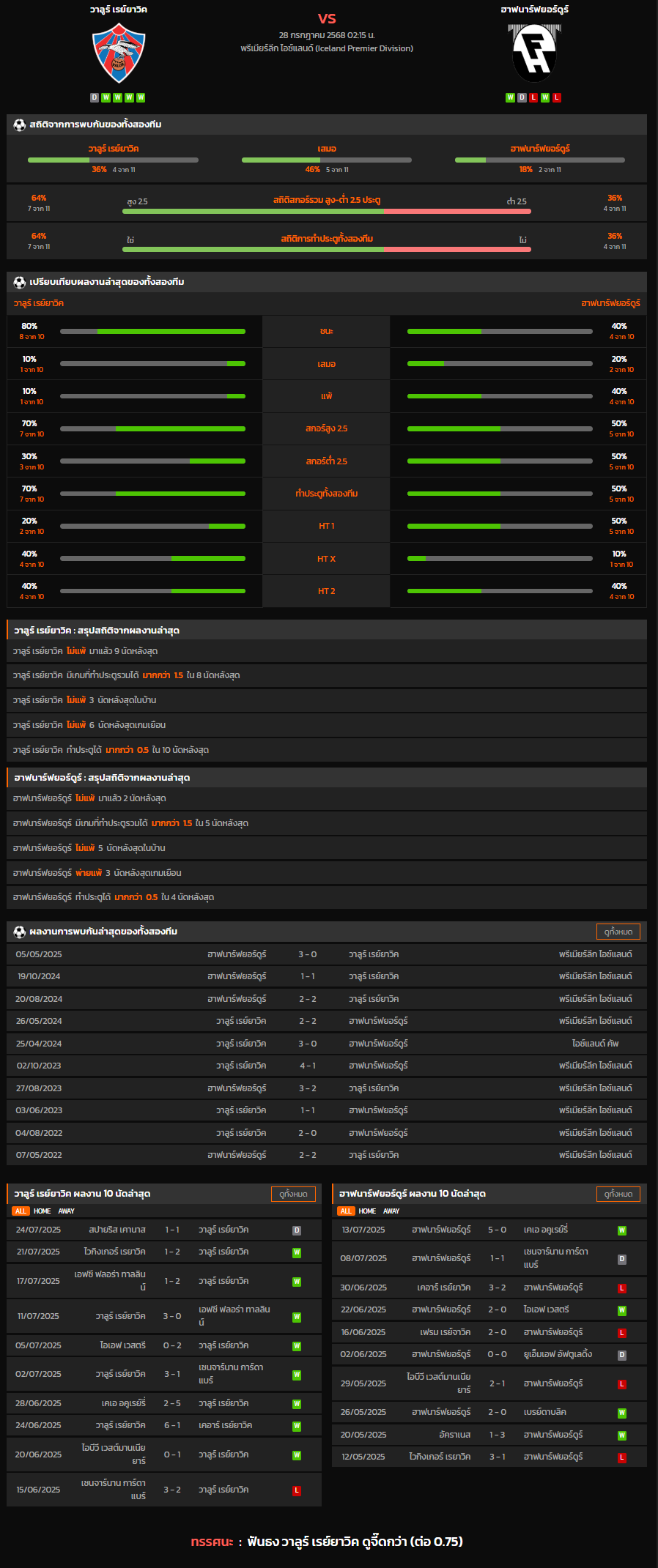Click ไอซ์แลนด์ คัพ competition label
658x1568 pixels.
(595, 1044)
